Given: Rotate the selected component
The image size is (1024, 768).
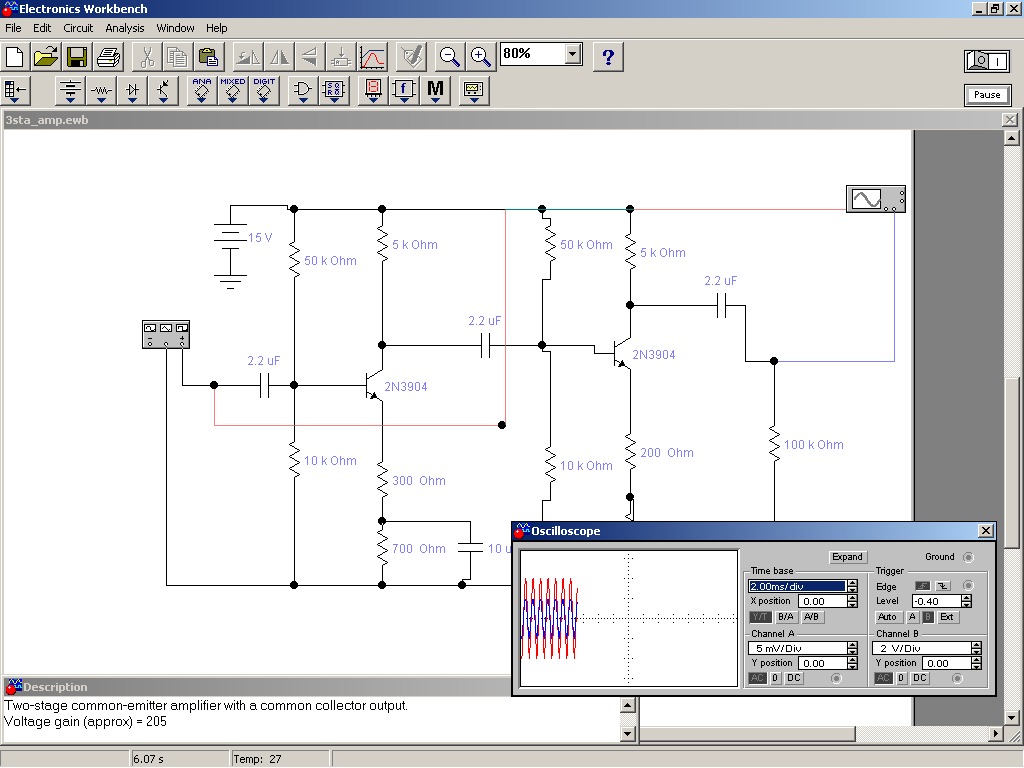Looking at the screenshot, I should (247, 57).
